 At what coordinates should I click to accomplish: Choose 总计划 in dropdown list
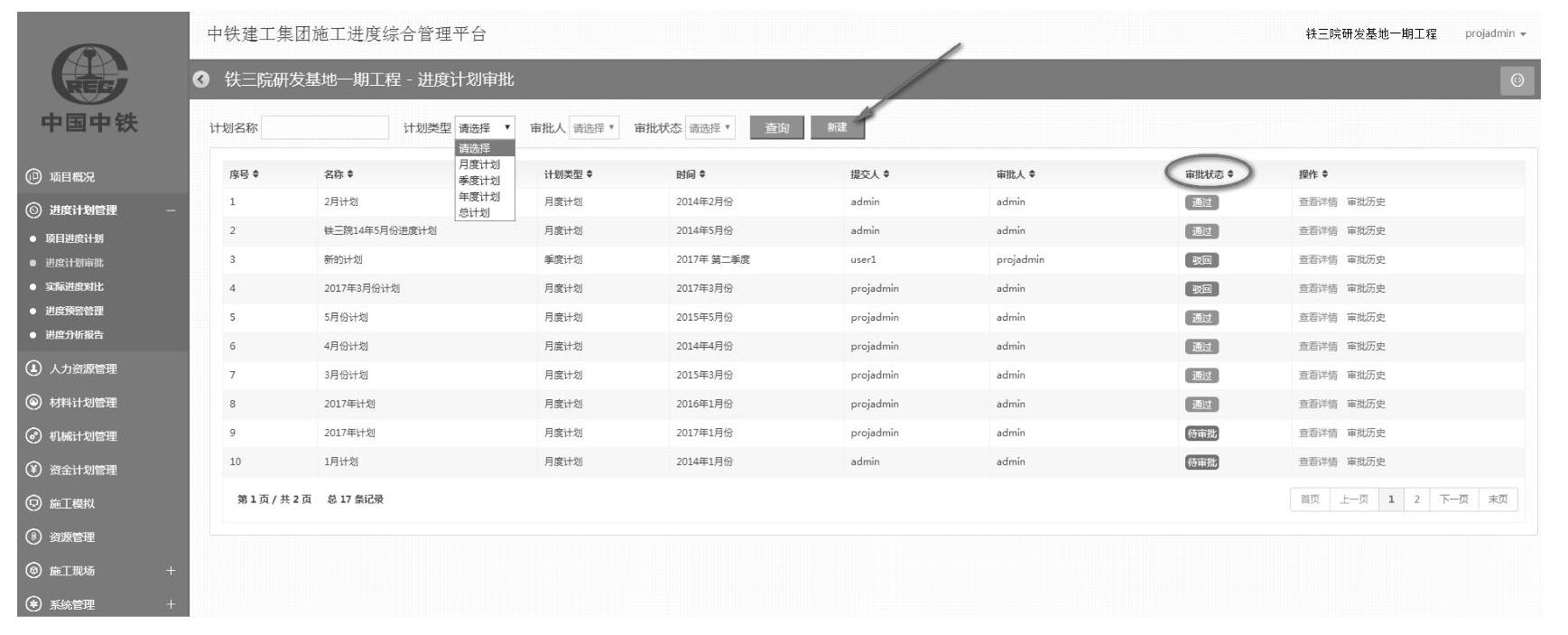coord(485,212)
